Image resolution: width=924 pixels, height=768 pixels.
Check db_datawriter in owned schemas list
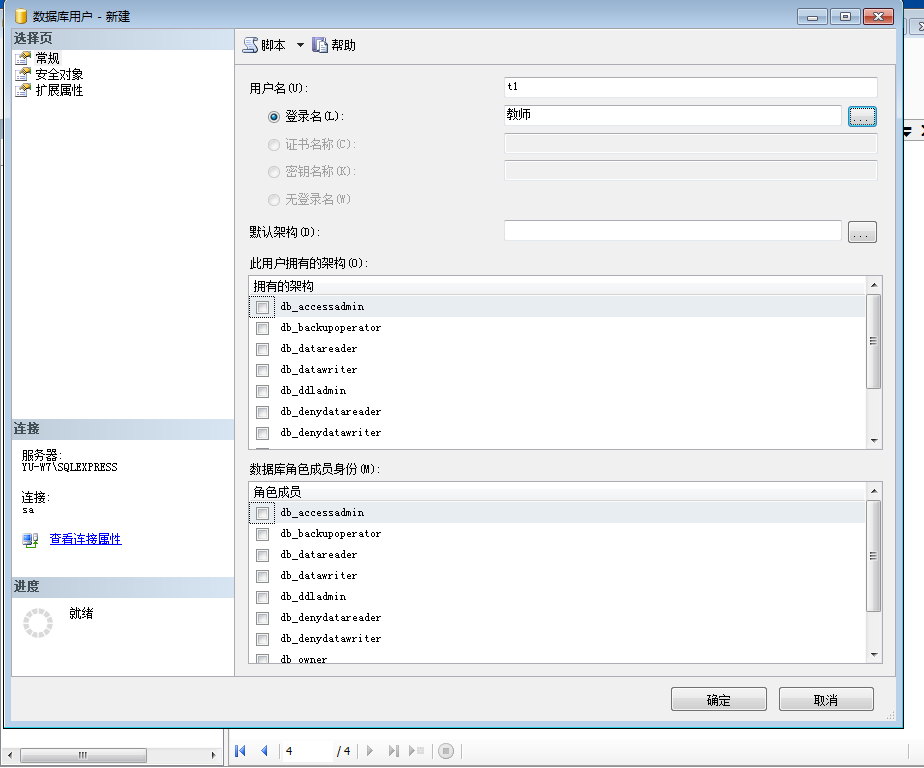point(262,370)
